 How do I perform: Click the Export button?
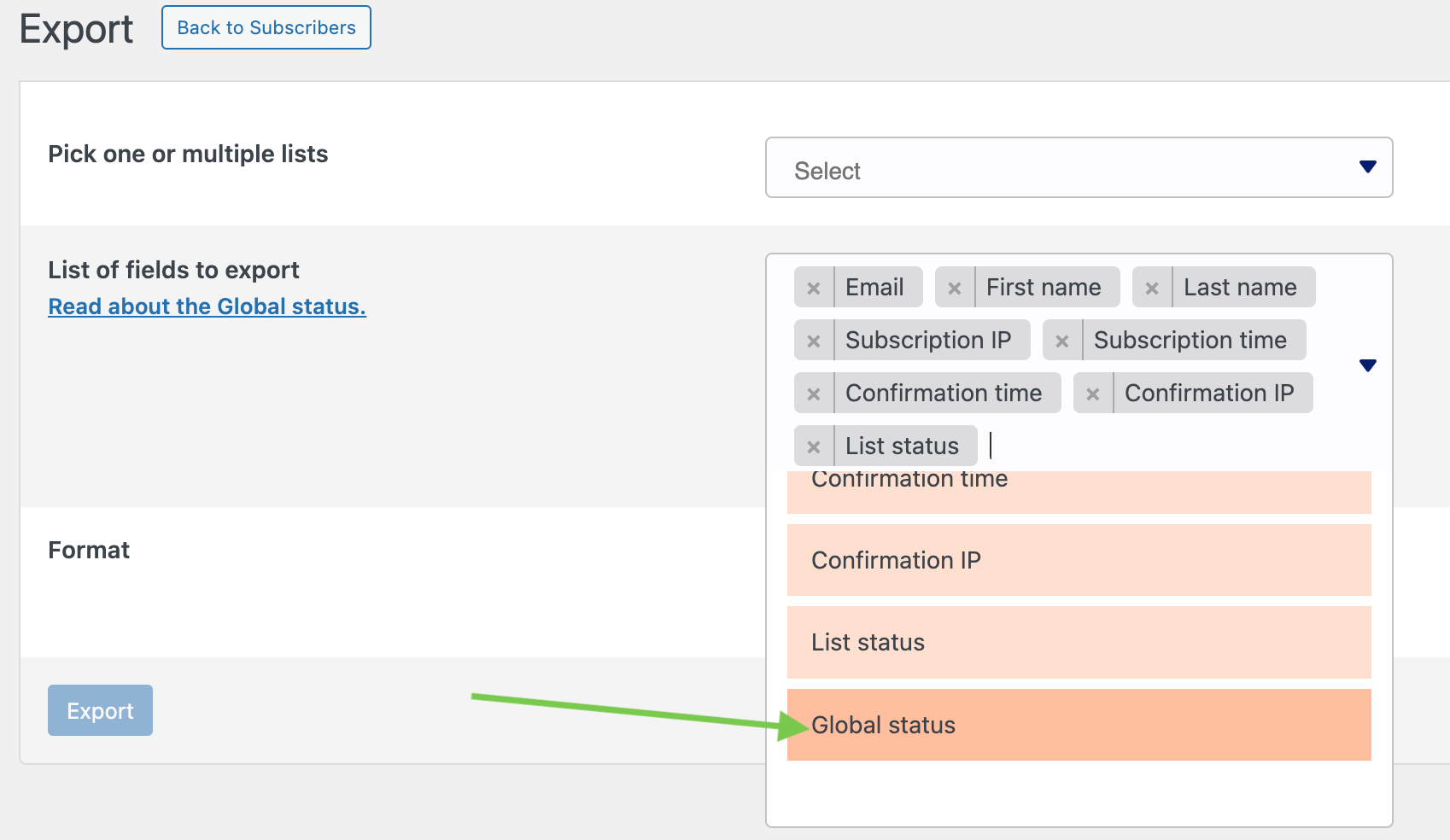point(100,710)
